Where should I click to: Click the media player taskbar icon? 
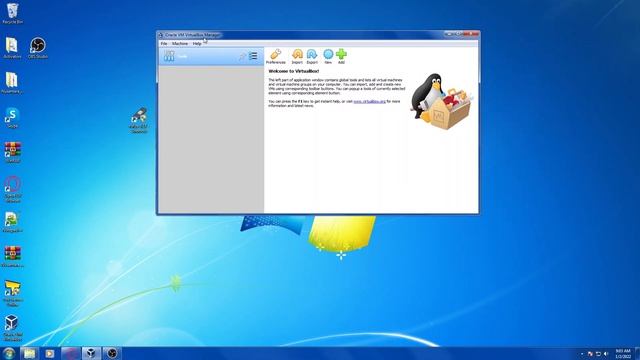[49, 353]
